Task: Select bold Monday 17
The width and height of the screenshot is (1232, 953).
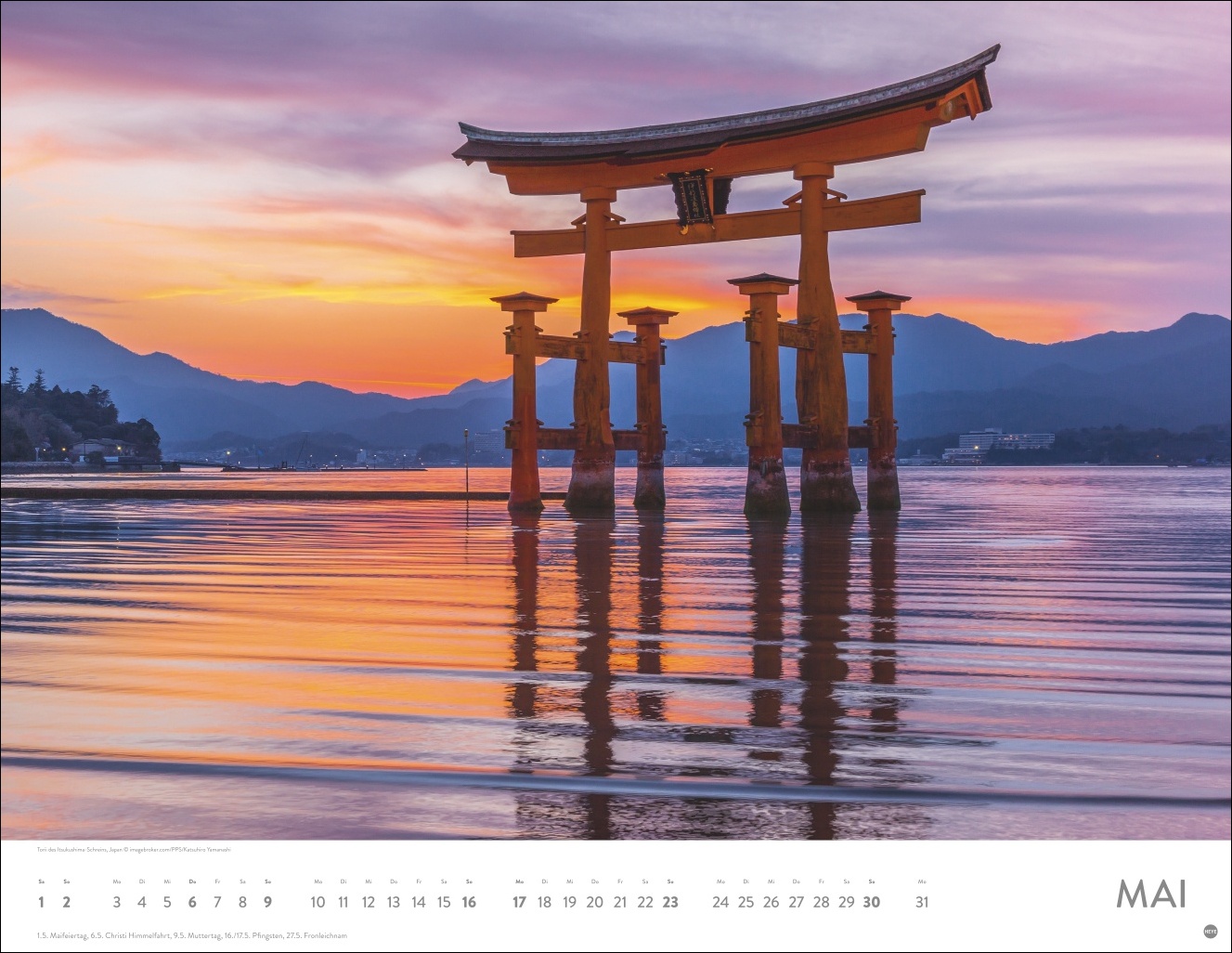Action: click(519, 902)
